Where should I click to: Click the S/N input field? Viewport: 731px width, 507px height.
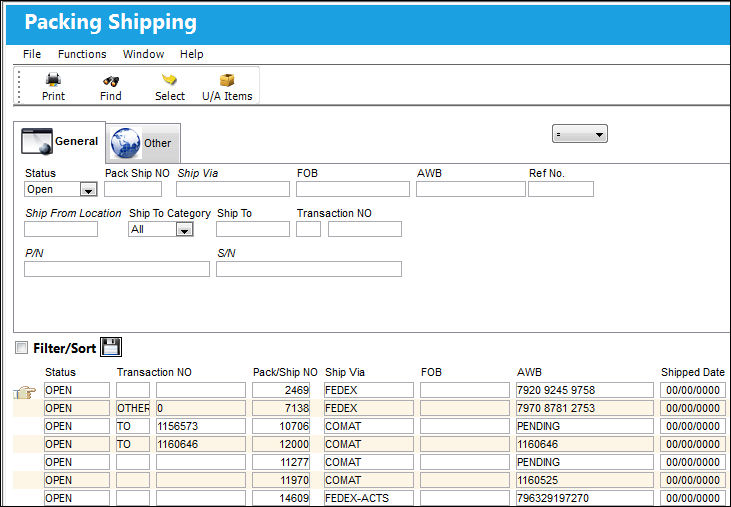309,269
